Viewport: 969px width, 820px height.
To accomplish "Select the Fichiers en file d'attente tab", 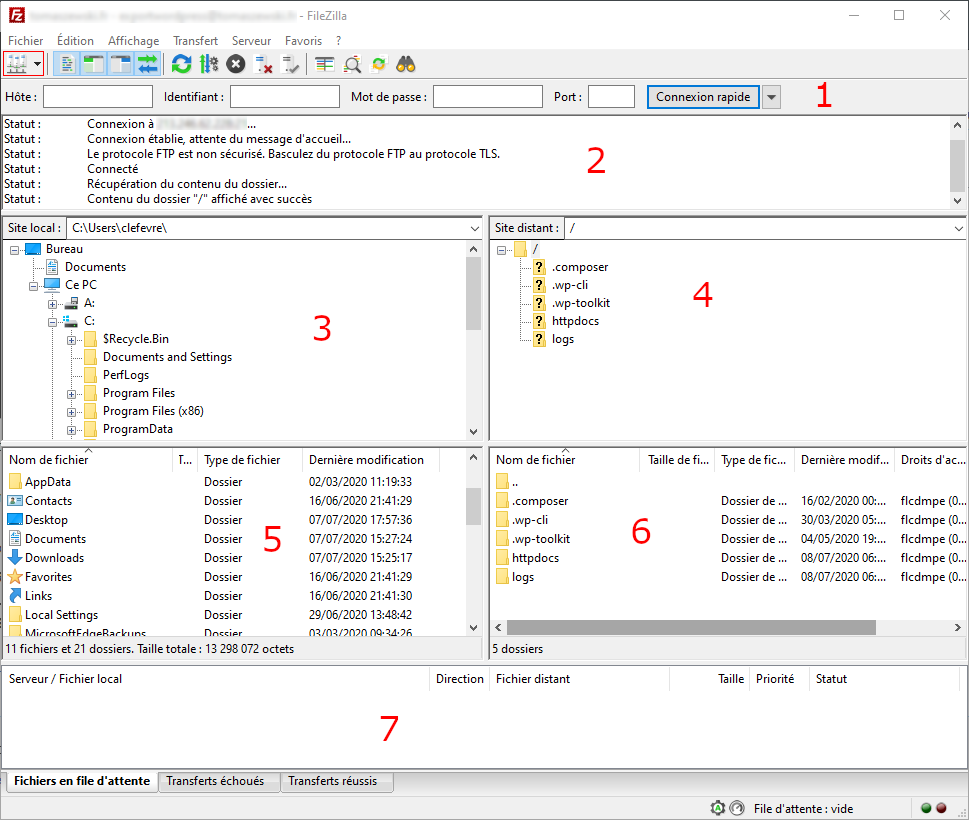I will tap(82, 781).
